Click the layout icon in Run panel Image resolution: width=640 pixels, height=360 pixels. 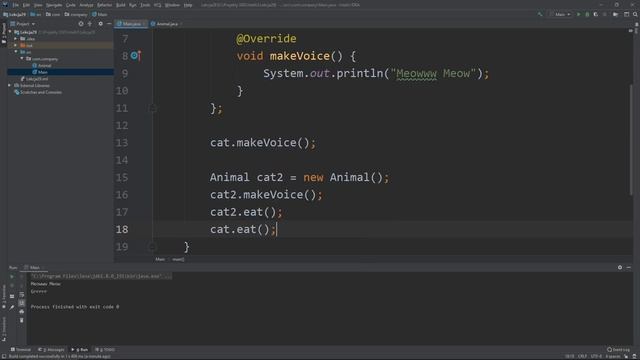tap(12, 296)
